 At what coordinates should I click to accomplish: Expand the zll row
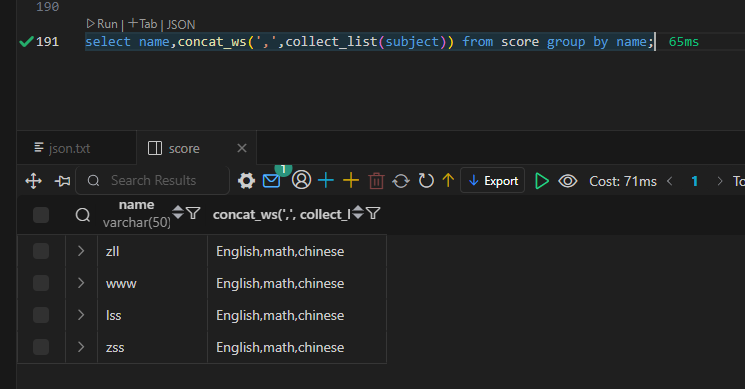pyautogui.click(x=81, y=251)
